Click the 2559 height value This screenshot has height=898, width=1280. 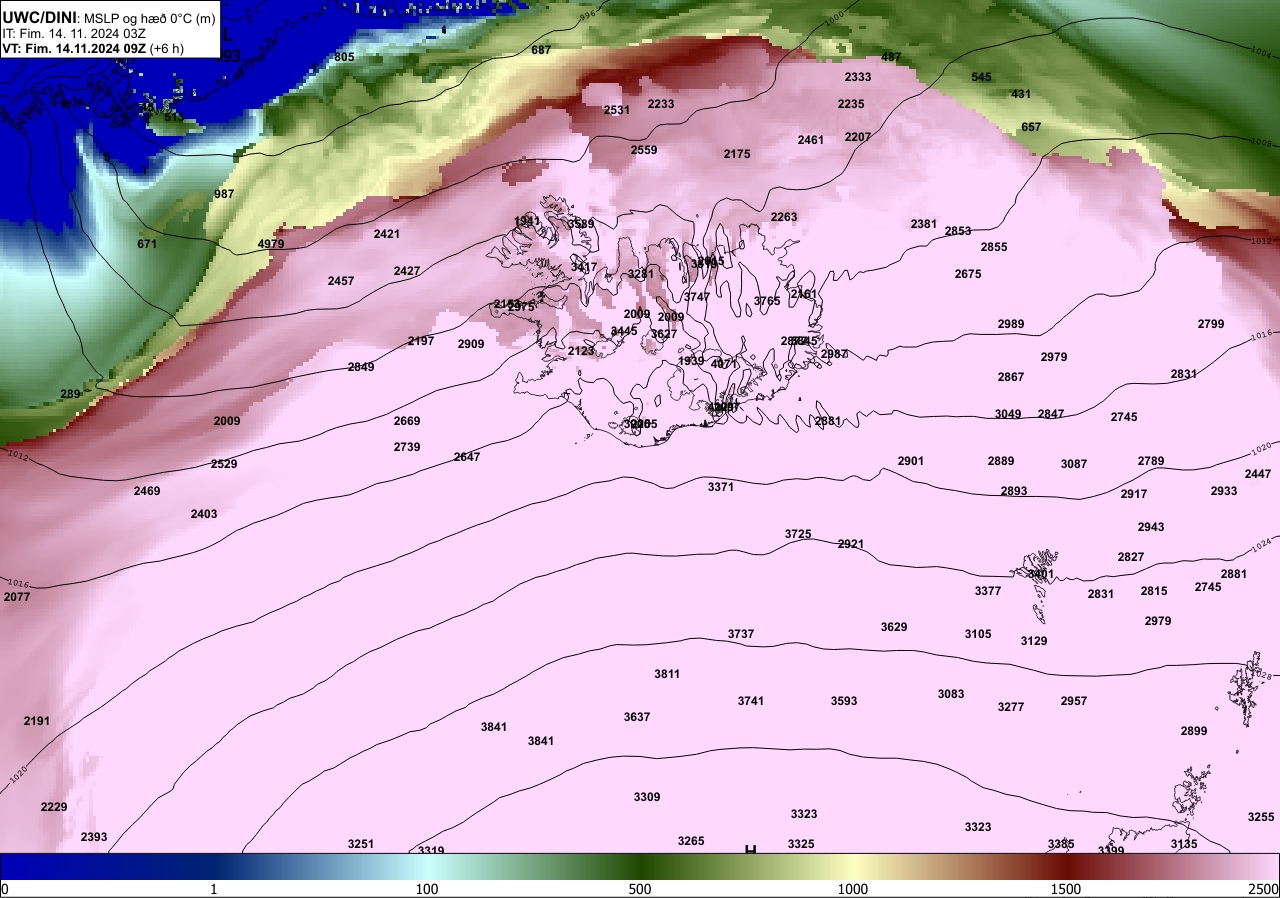[x=644, y=150]
